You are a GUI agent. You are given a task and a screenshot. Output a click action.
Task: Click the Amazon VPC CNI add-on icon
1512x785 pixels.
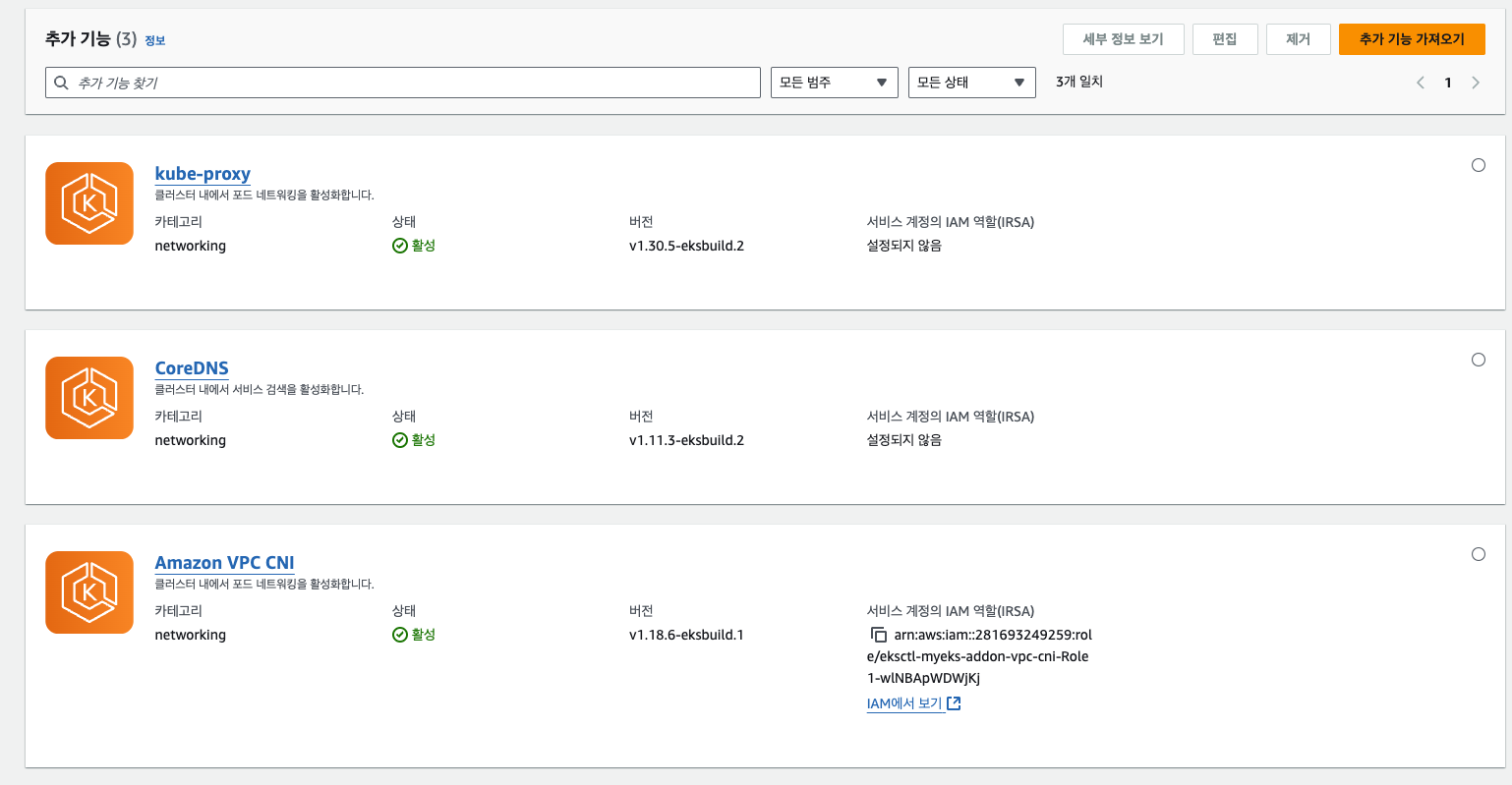click(x=89, y=592)
